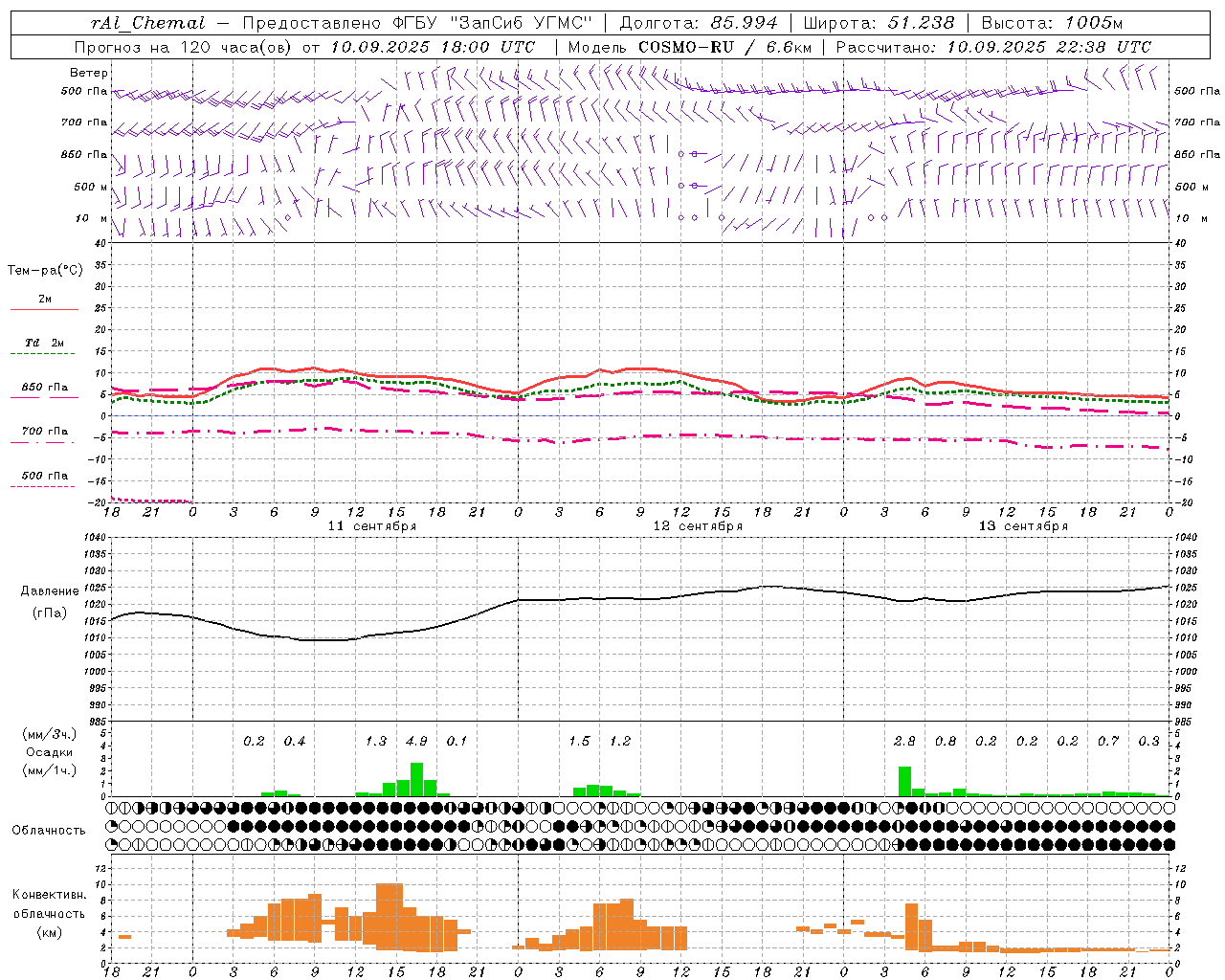The width and height of the screenshot is (1225, 980).
Task: Click the text Прогноз на 120 часа(ов)
Action: click(184, 47)
